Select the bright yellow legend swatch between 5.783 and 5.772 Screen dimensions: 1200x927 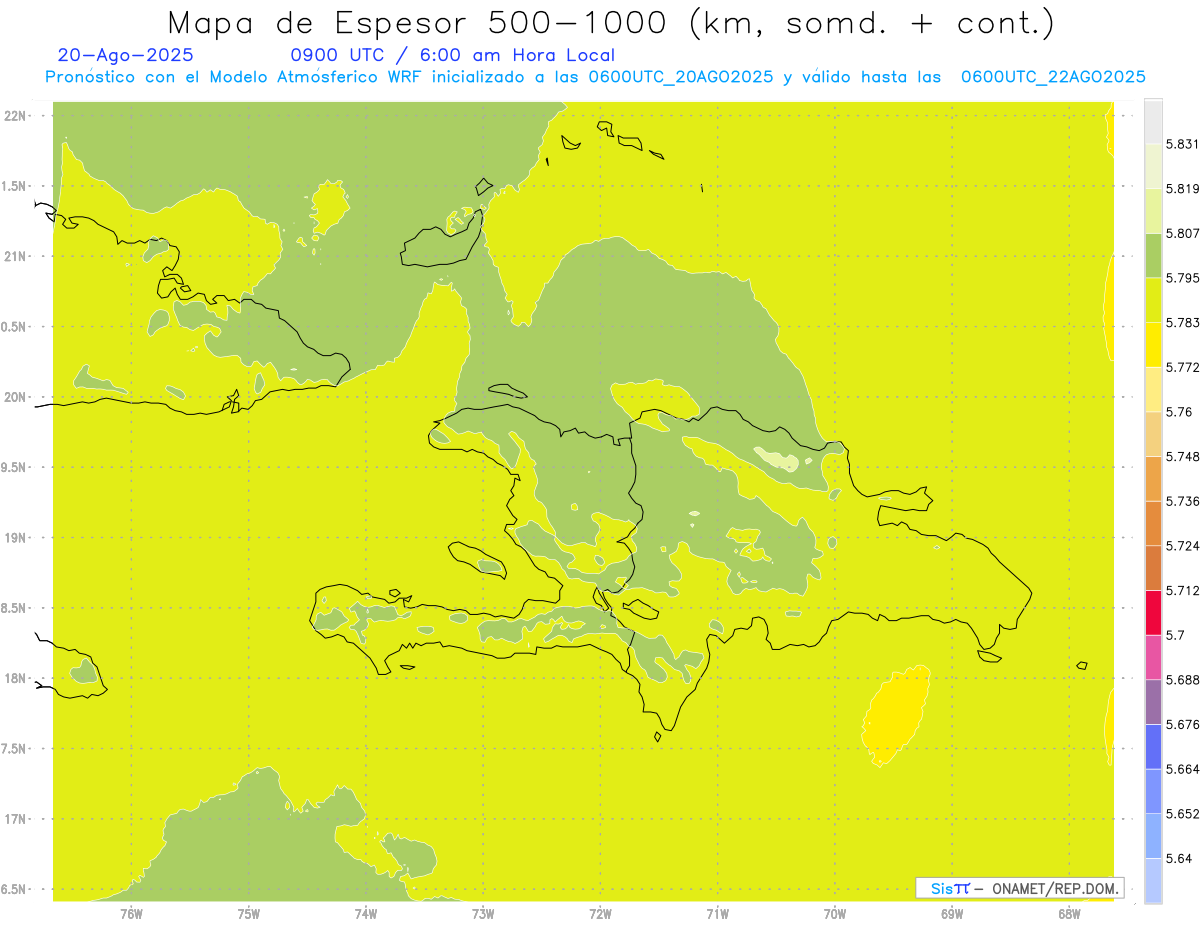tap(1153, 344)
